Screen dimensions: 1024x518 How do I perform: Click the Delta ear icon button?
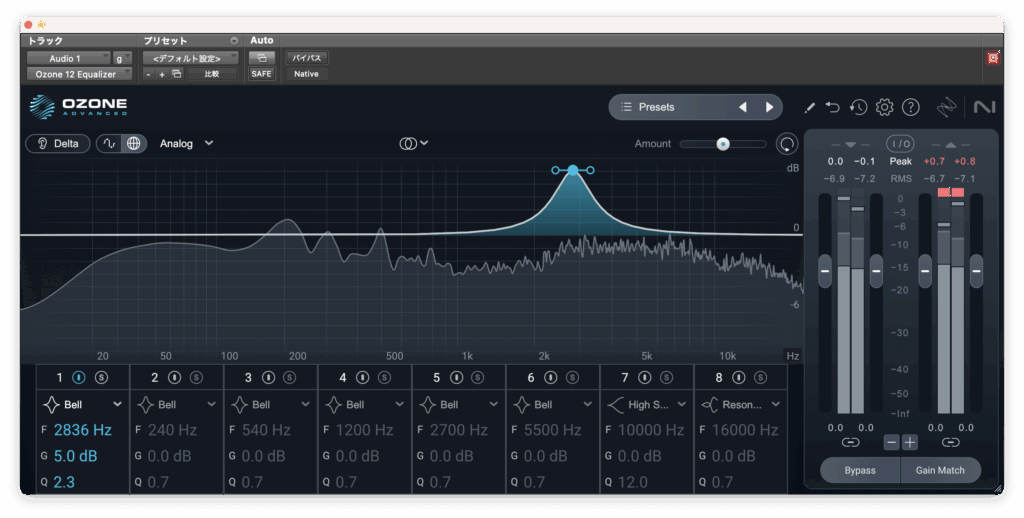coord(59,143)
